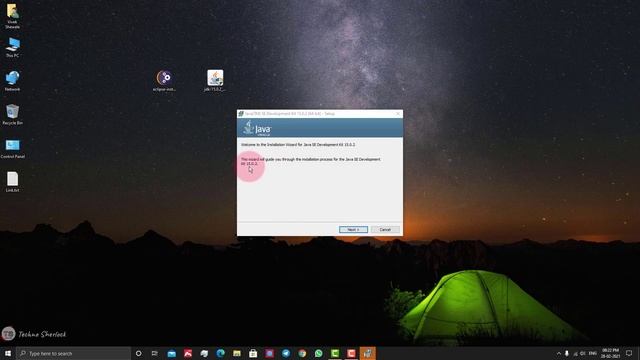The image size is (640, 360).
Task: Click Next in the Java setup wizard
Action: coord(353,230)
